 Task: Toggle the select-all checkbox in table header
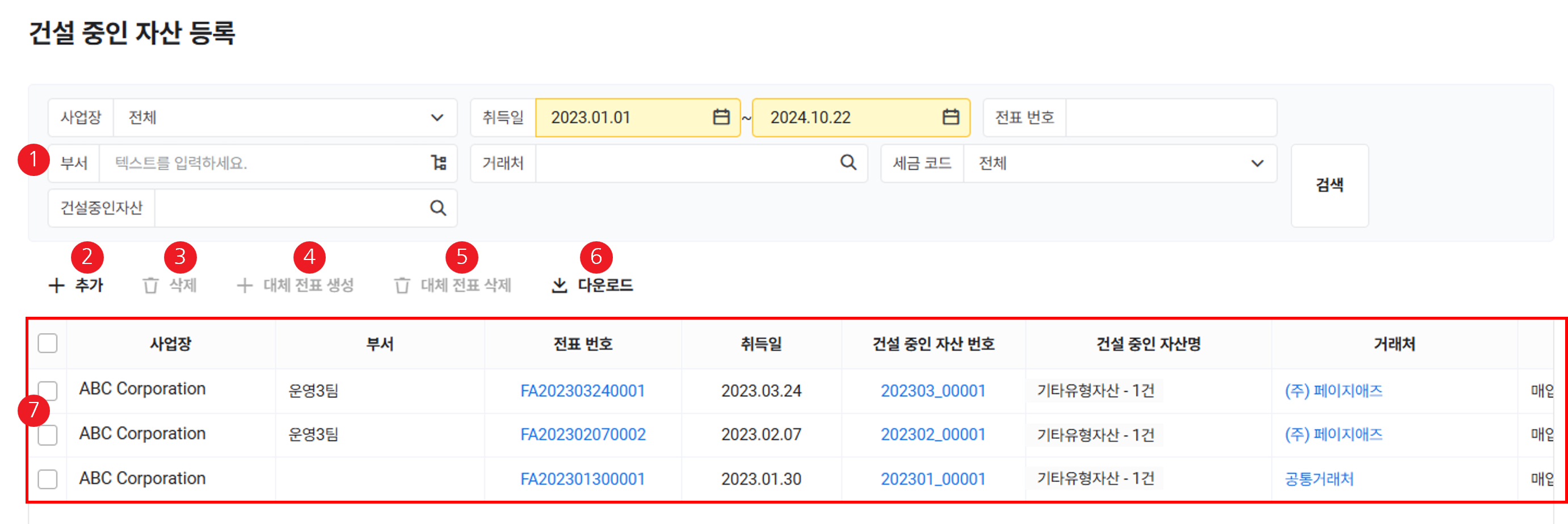[x=48, y=343]
